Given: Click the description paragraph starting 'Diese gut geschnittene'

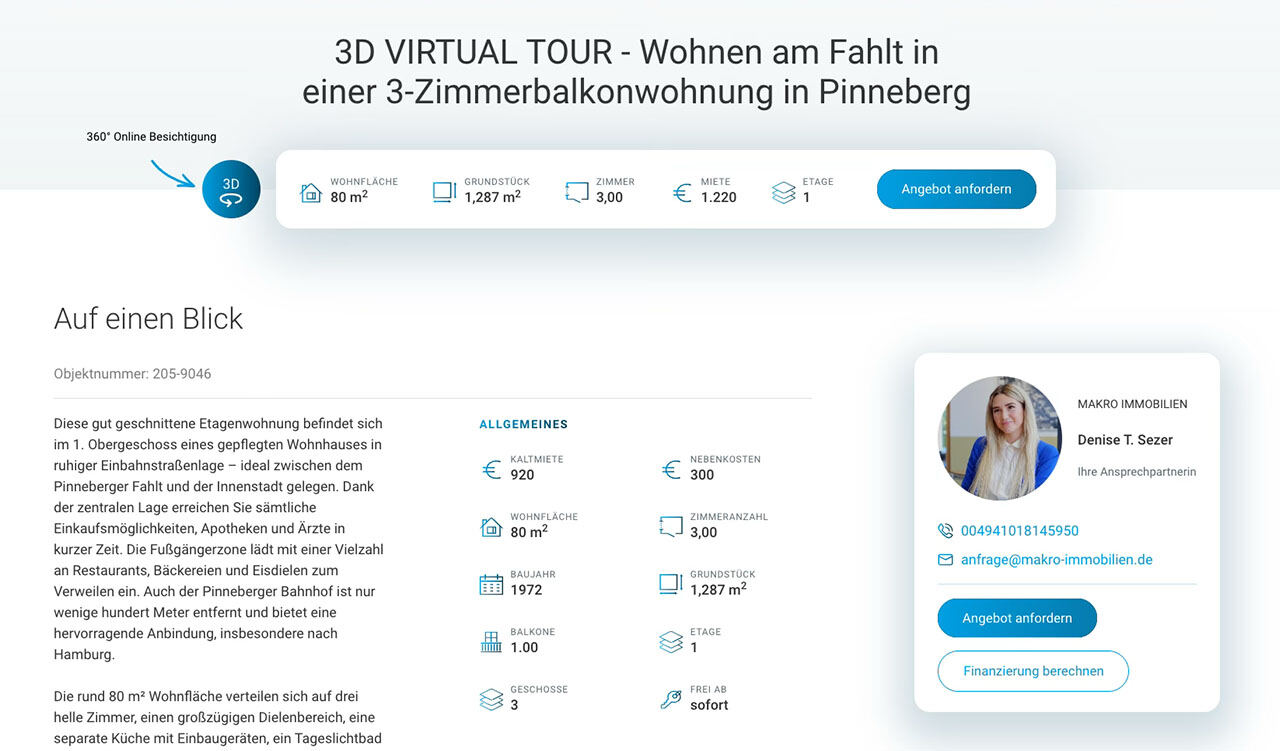Looking at the screenshot, I should point(219,539).
